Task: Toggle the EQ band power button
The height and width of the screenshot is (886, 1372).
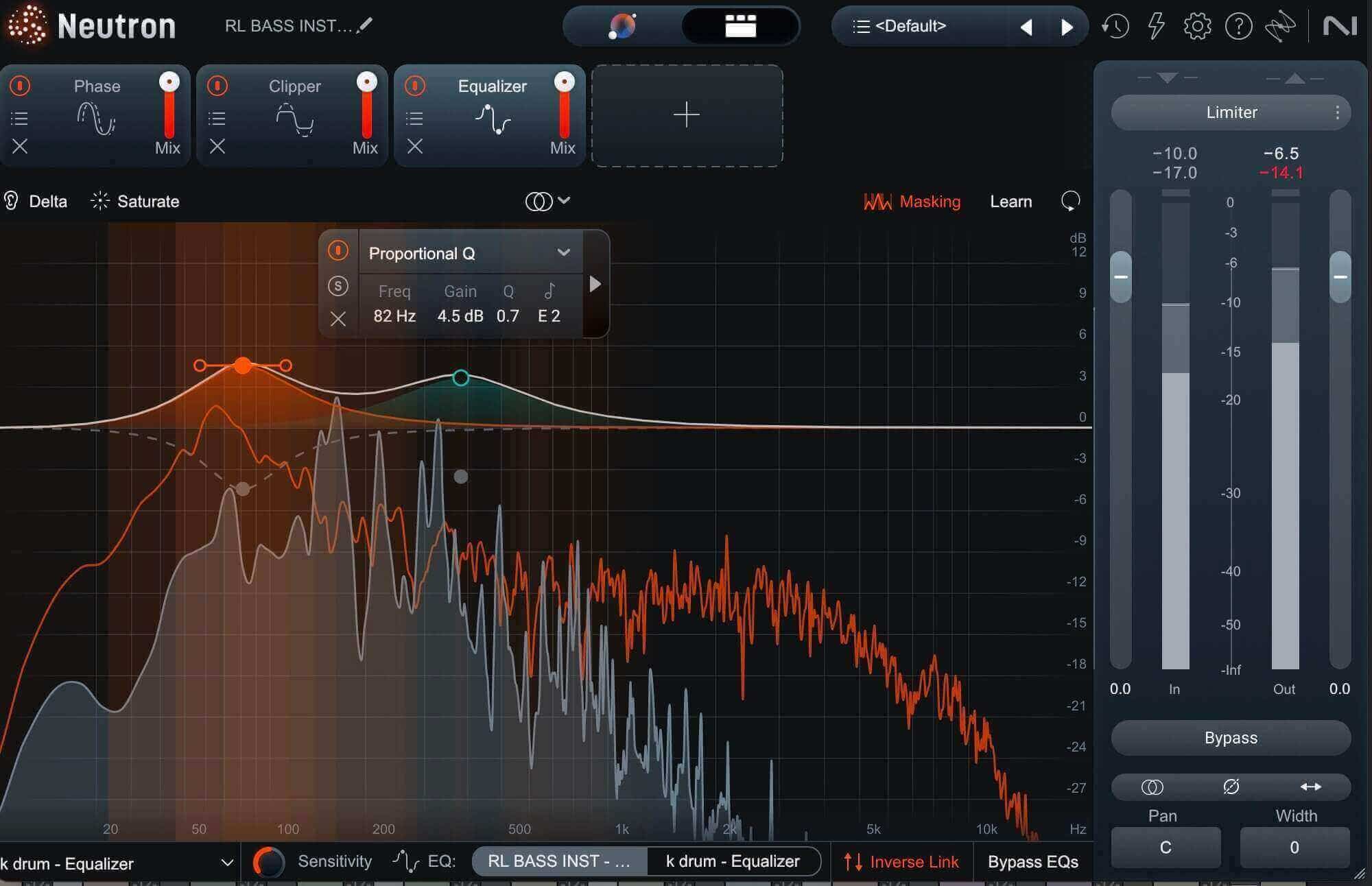Action: (x=338, y=250)
